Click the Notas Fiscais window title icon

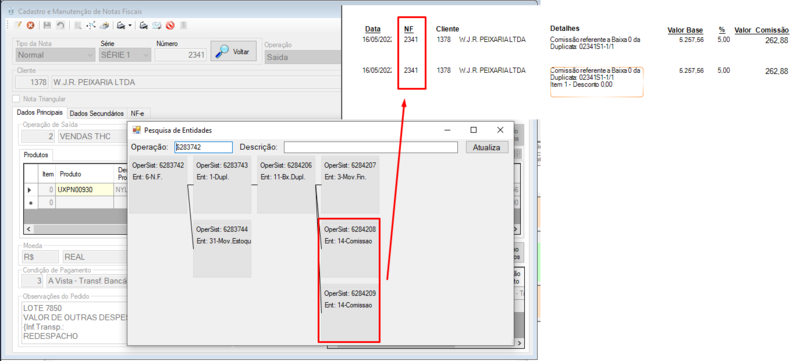[x=11, y=11]
